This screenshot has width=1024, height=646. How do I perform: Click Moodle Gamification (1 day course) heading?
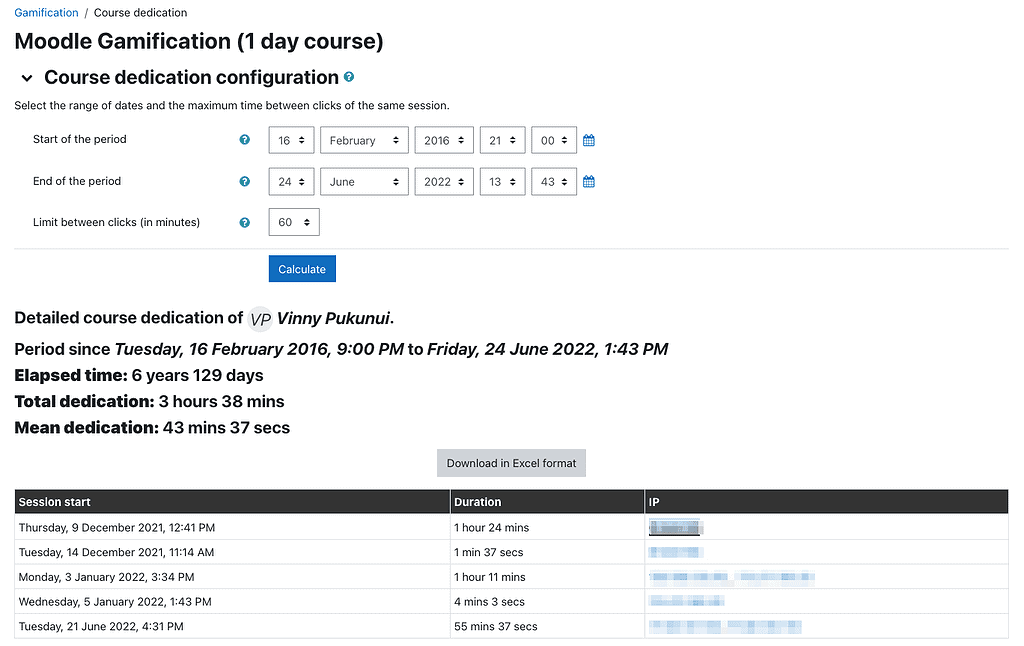point(199,41)
